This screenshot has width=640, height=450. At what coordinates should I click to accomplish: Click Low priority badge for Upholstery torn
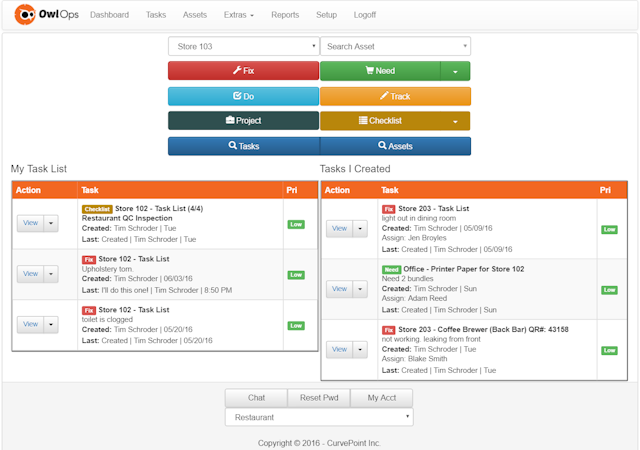coord(296,275)
